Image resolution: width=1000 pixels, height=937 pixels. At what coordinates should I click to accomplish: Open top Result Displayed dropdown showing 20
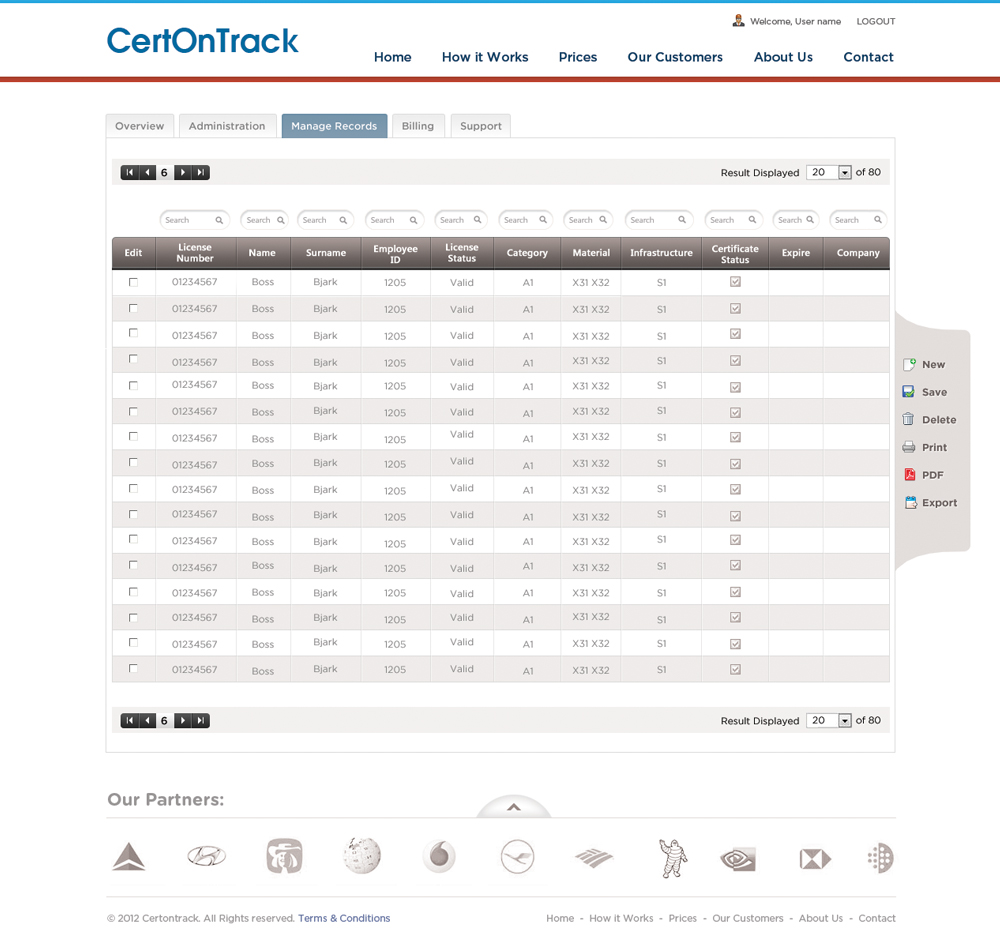(829, 172)
